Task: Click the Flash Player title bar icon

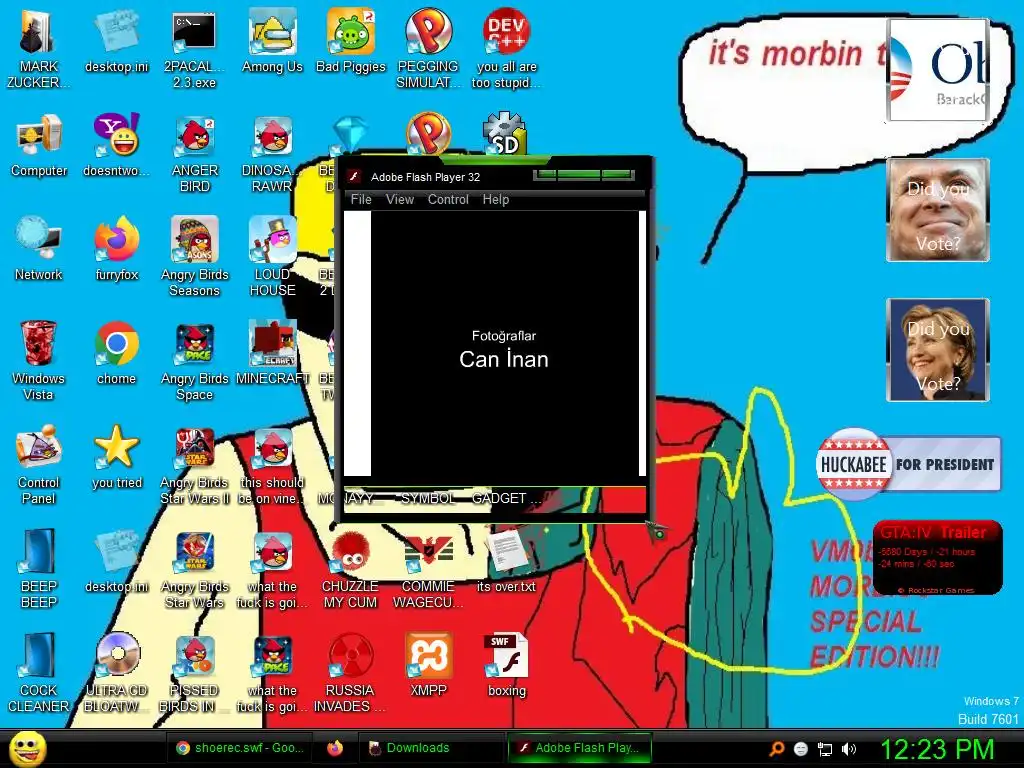Action: [x=354, y=176]
